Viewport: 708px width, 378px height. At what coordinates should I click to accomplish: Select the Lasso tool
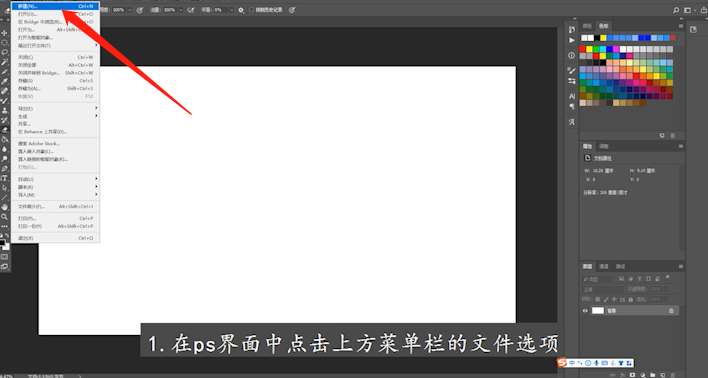pos(5,52)
